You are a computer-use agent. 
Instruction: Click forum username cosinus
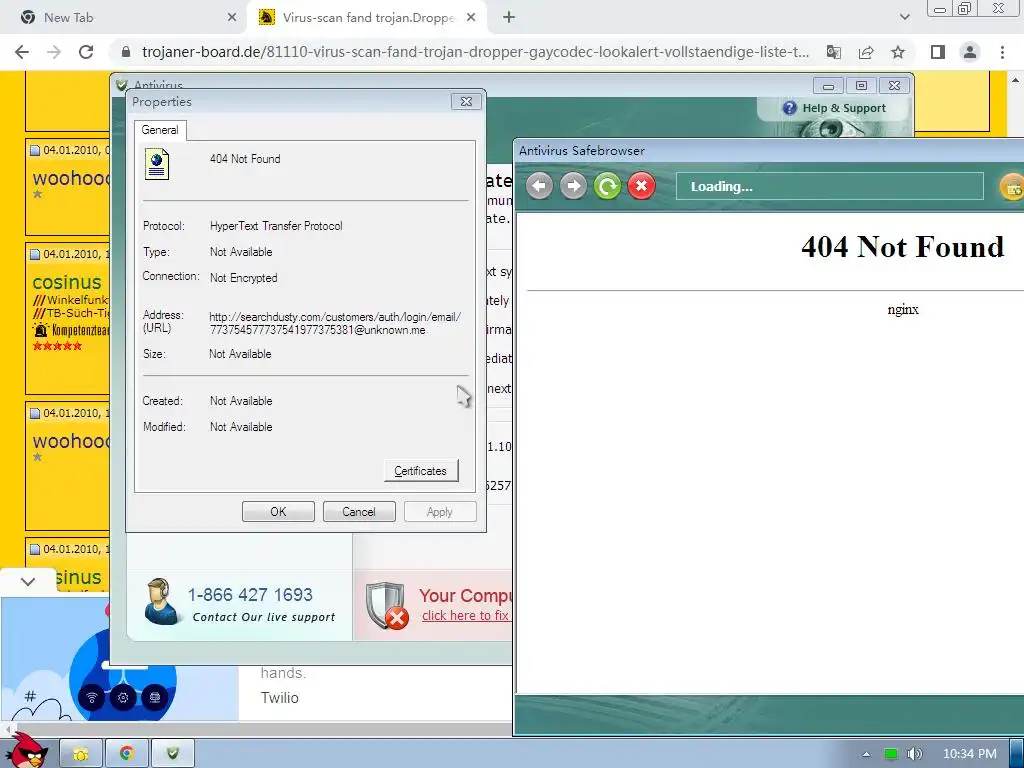tap(67, 282)
